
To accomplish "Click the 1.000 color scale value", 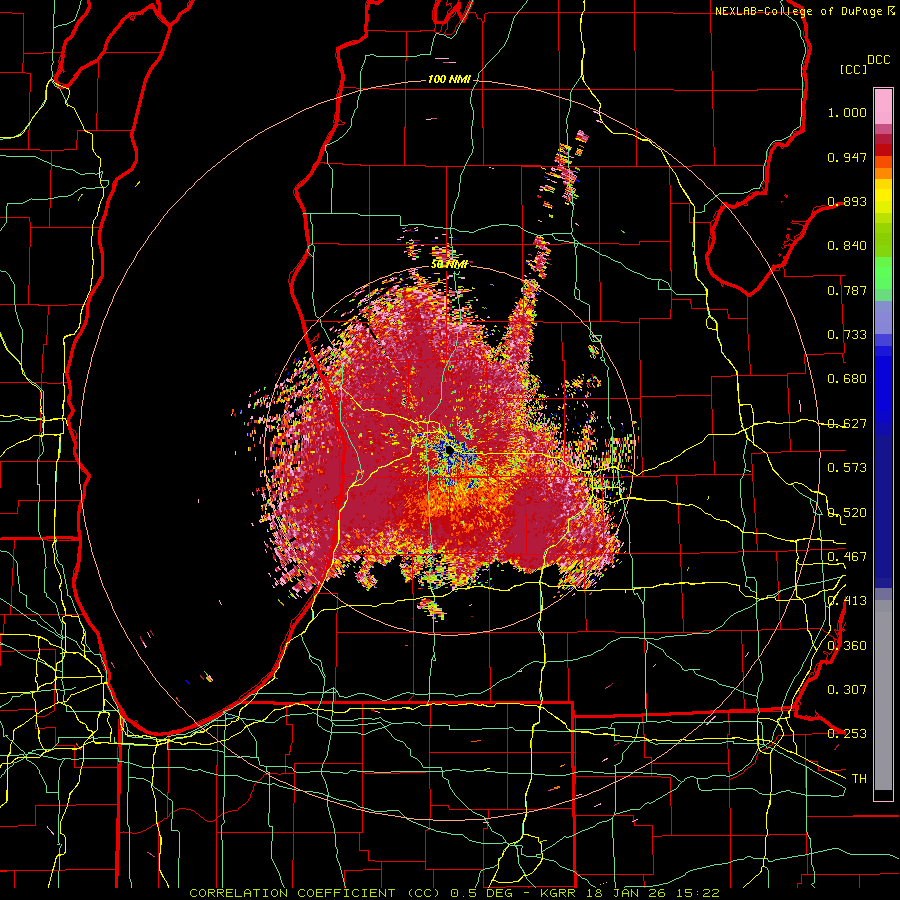I will click(x=847, y=112).
